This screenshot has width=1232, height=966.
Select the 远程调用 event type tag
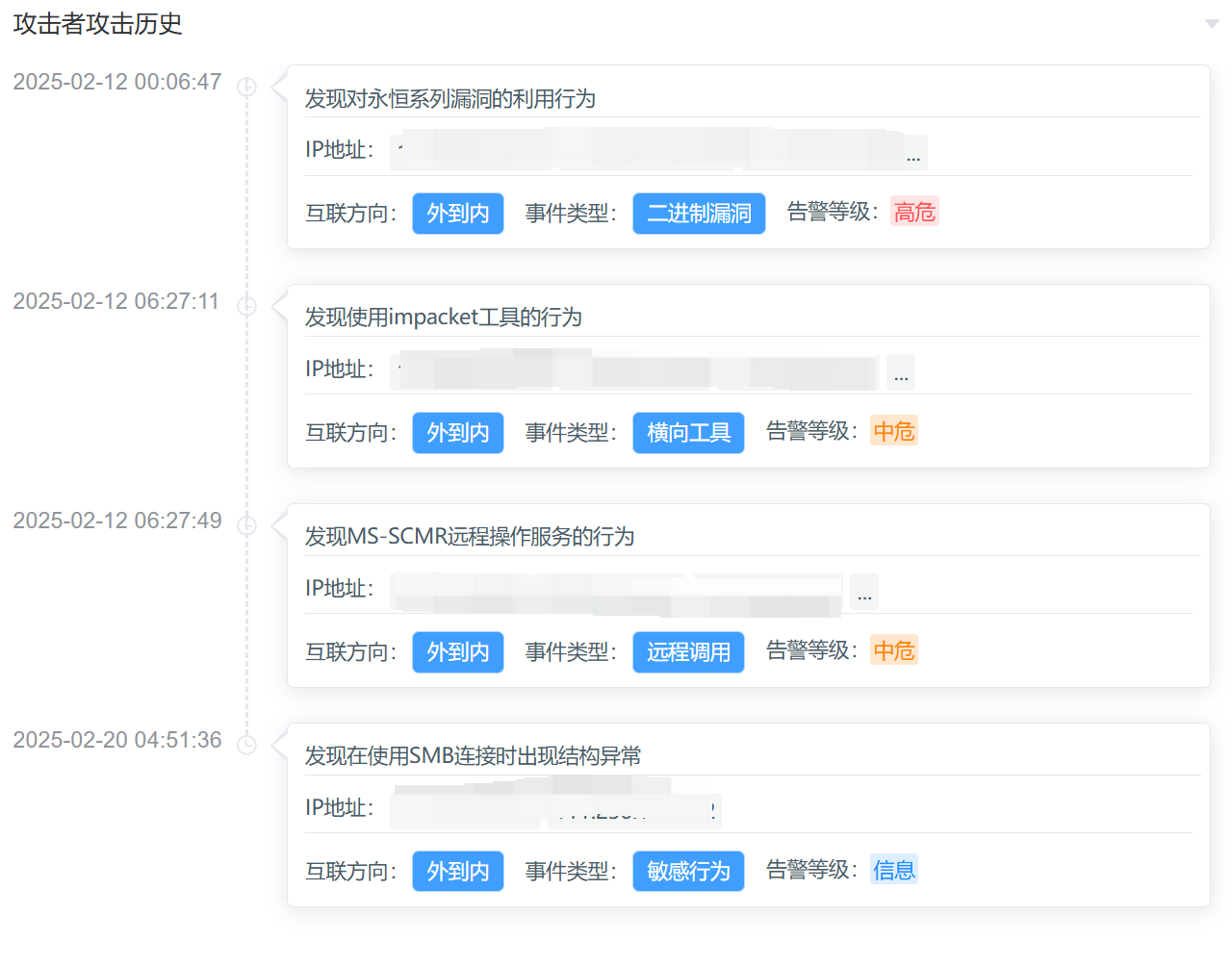pos(688,652)
